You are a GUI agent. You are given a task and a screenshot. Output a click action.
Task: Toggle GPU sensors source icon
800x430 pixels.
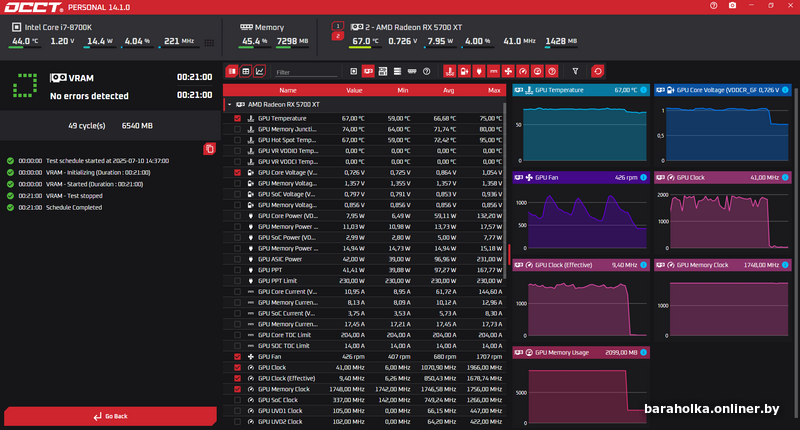pos(368,71)
